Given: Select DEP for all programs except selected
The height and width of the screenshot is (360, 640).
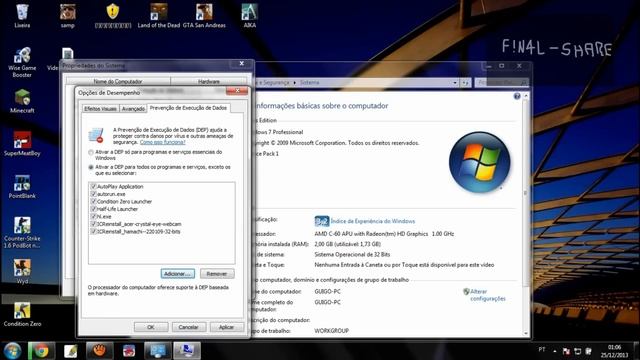Looking at the screenshot, I should [x=91, y=167].
